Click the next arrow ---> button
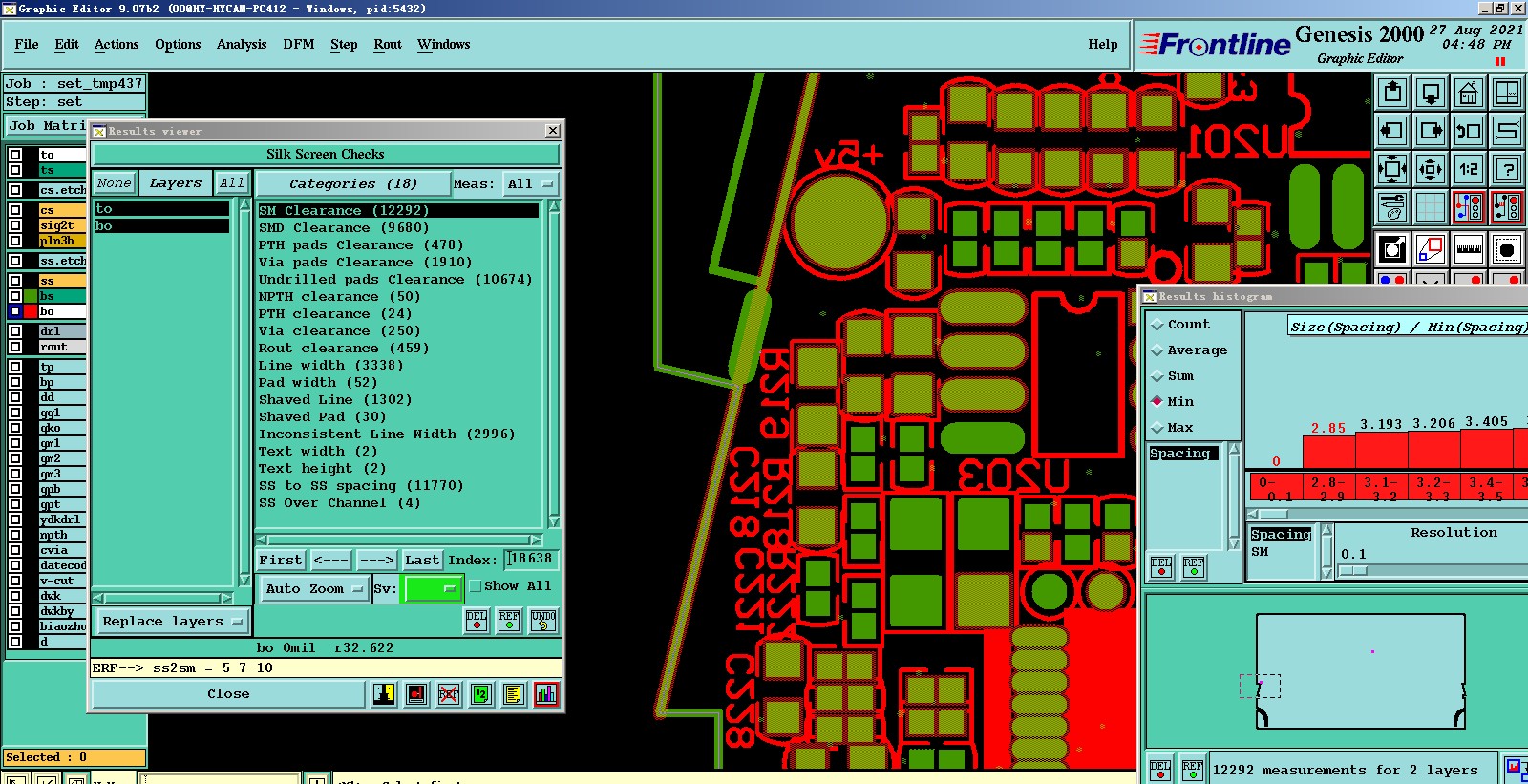The width and height of the screenshot is (1528, 784). [377, 560]
